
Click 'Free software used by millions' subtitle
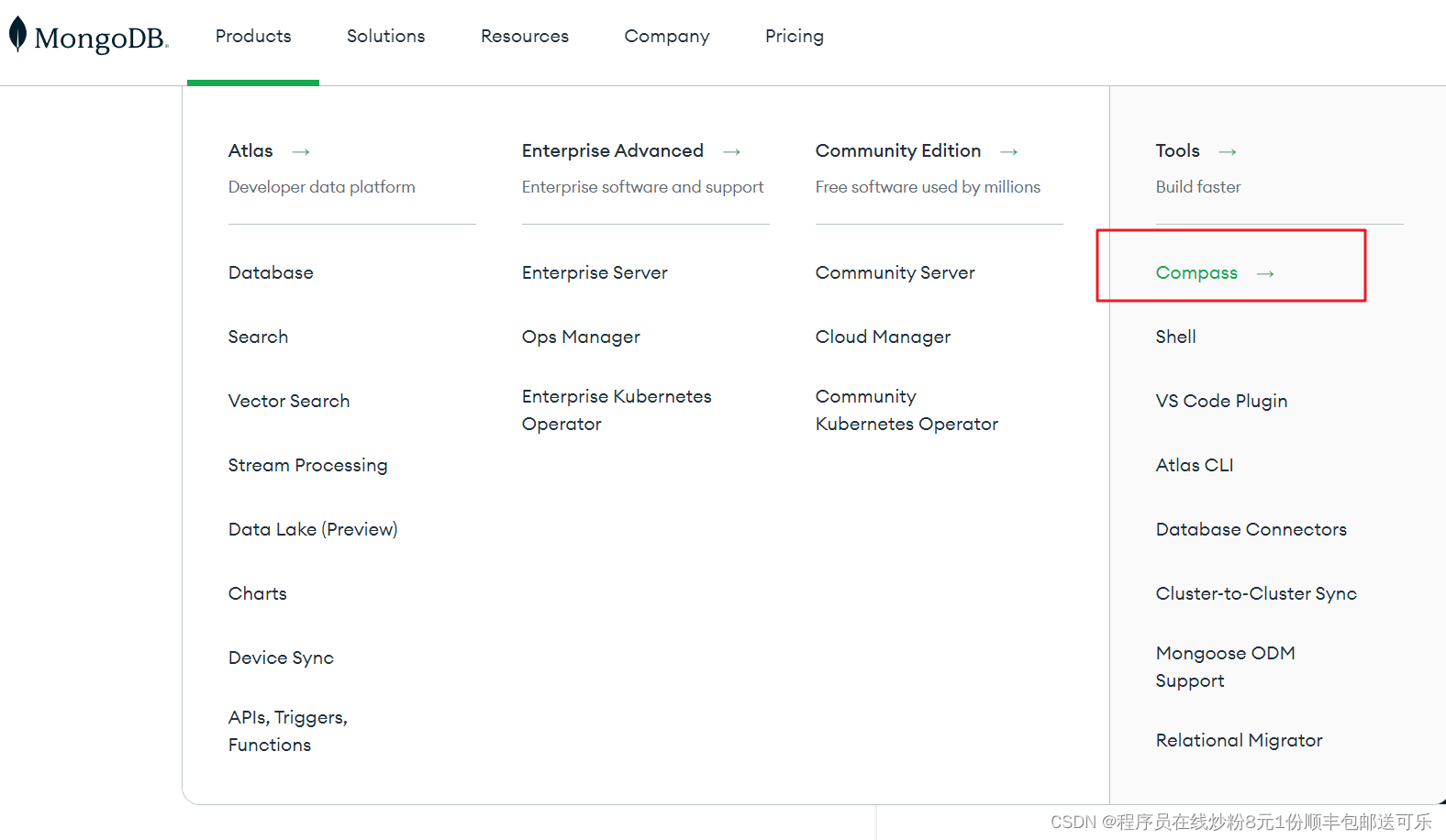click(928, 187)
